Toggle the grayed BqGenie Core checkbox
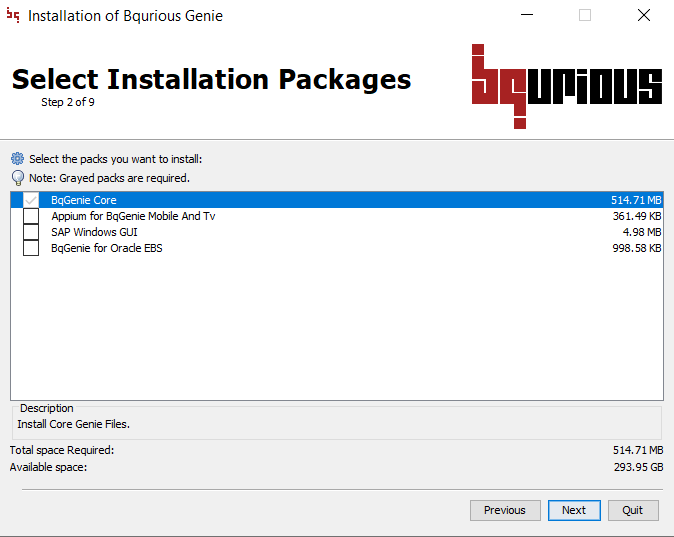 (x=31, y=200)
